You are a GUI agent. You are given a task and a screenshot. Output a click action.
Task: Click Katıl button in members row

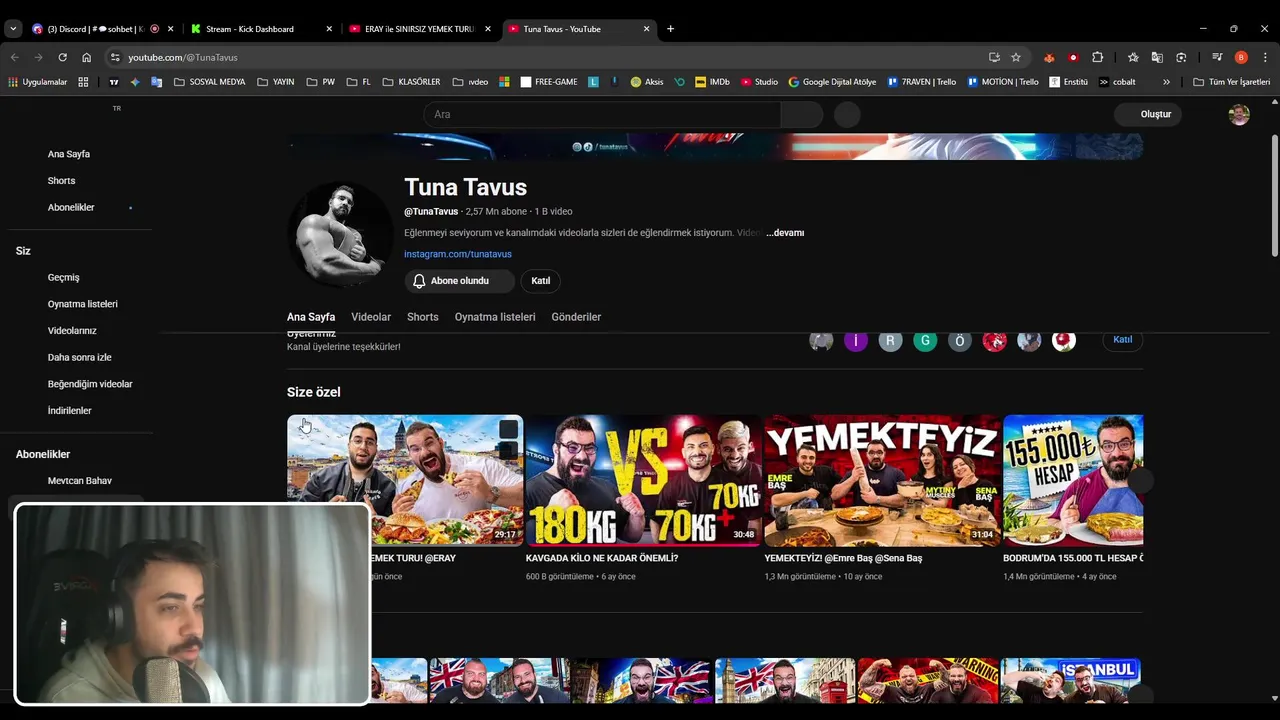(1123, 340)
